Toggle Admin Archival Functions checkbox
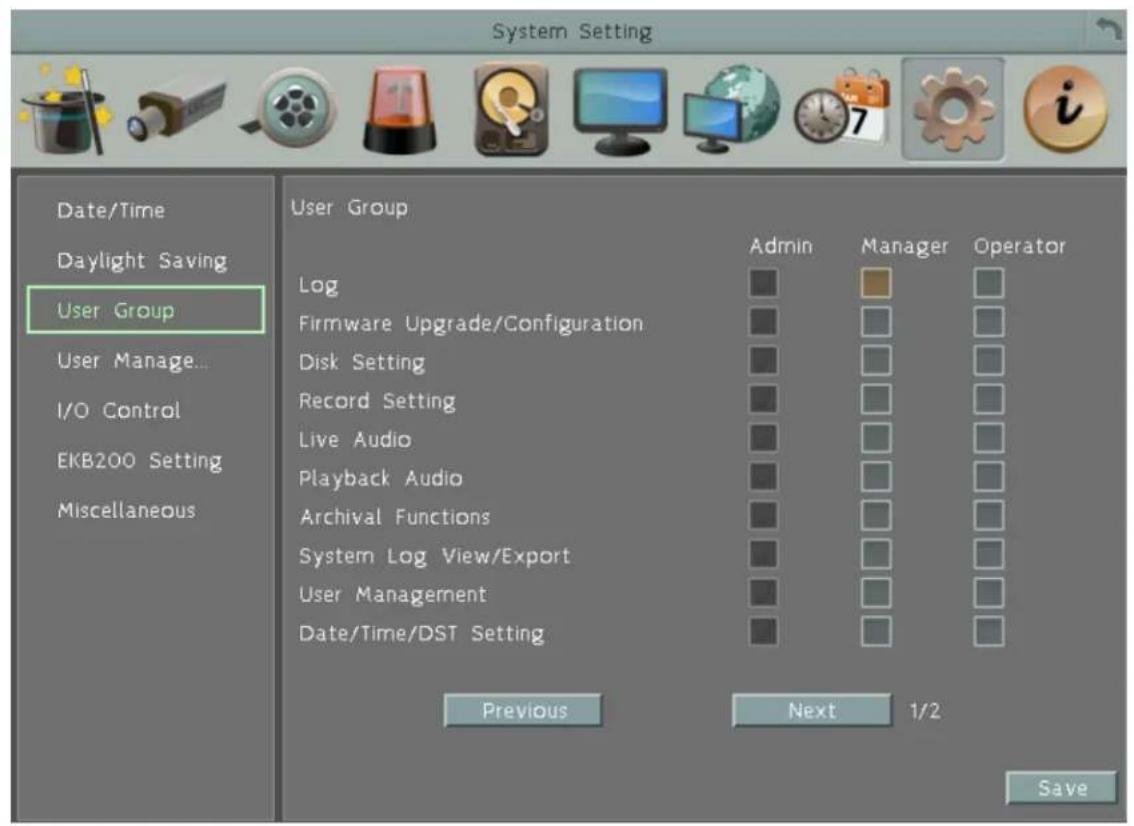 click(764, 516)
